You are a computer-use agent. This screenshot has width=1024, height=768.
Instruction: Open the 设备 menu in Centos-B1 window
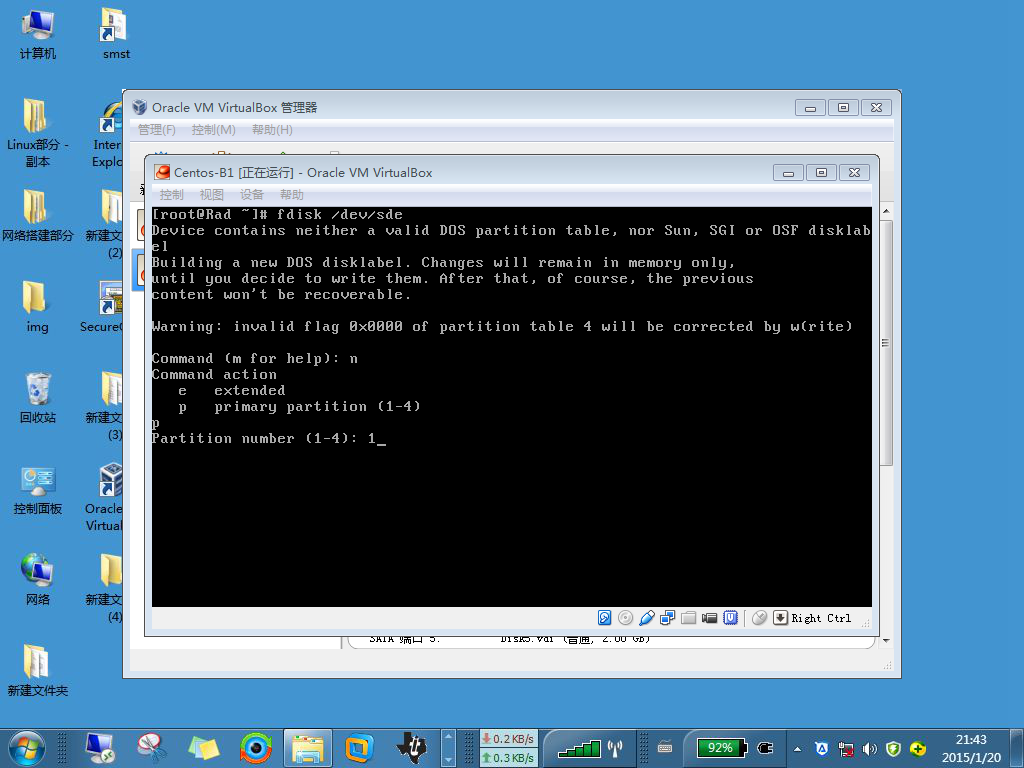point(251,195)
